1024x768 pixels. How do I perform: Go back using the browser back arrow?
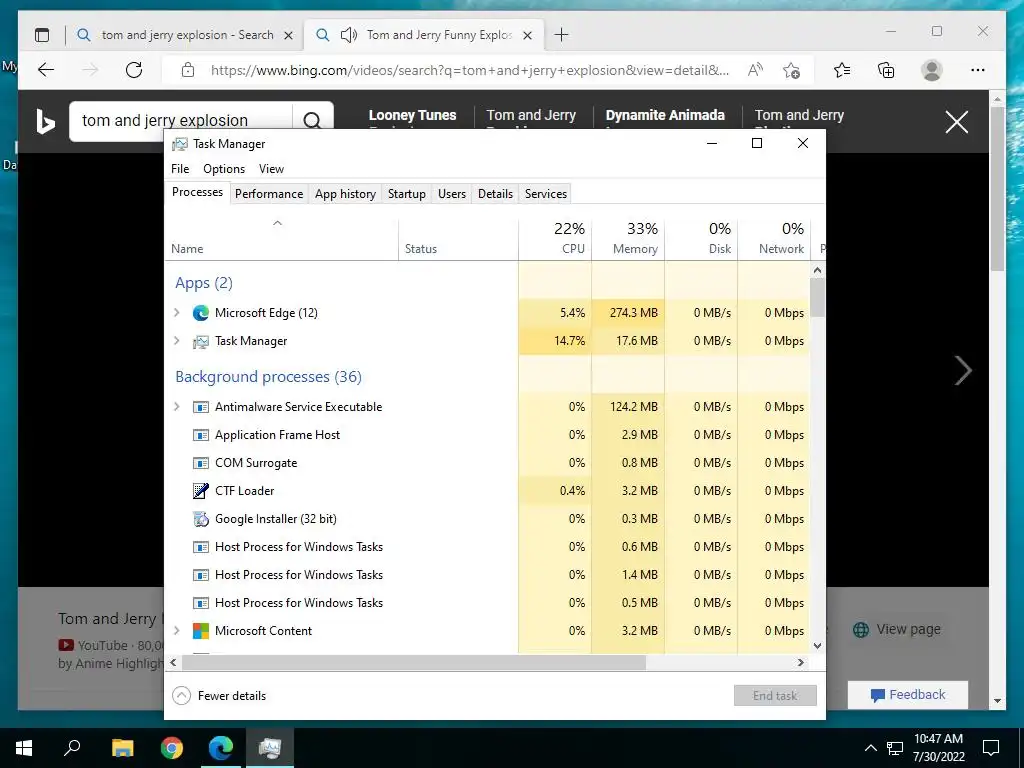point(46,70)
